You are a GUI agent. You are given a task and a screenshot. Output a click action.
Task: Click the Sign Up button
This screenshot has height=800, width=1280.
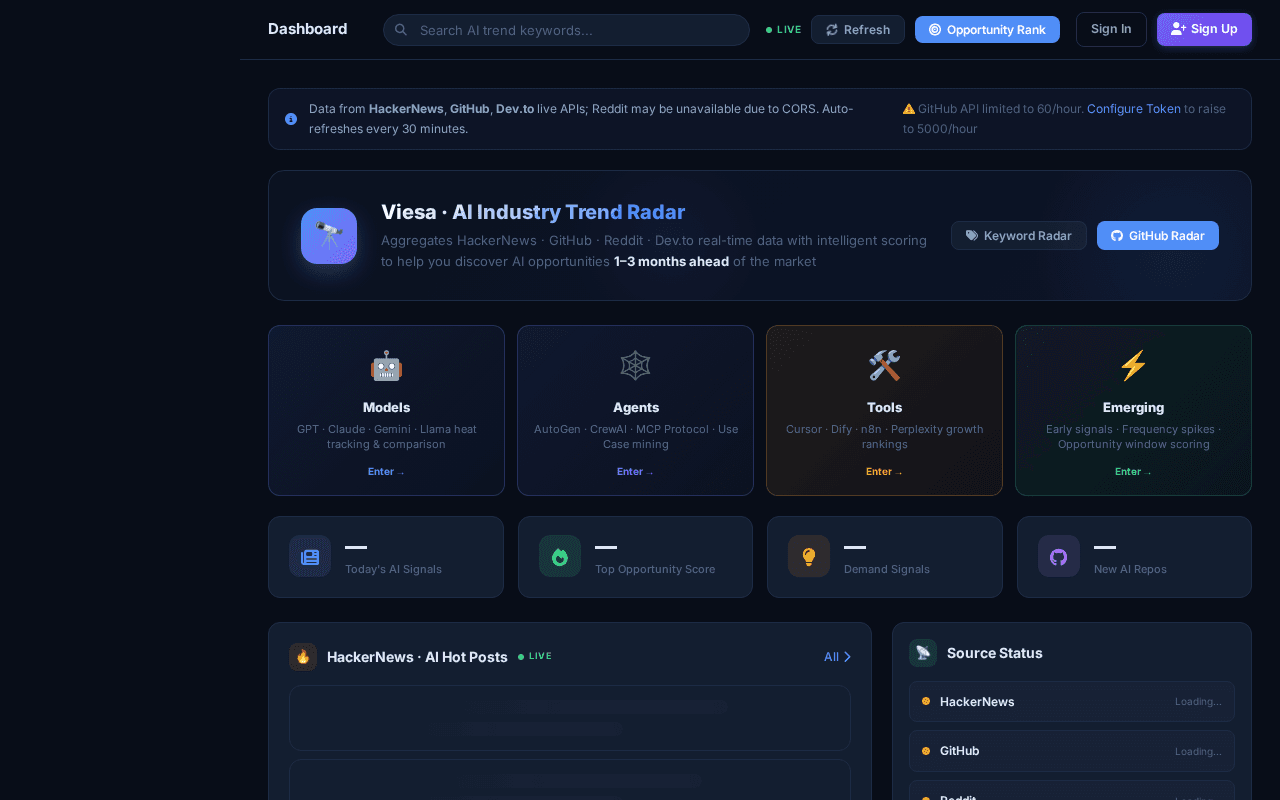1204,29
